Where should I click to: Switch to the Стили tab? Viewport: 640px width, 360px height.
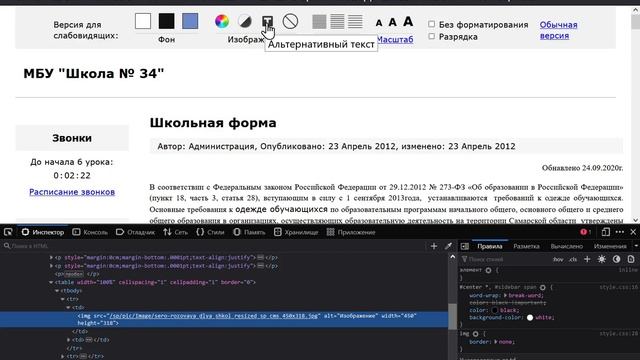coord(210,232)
